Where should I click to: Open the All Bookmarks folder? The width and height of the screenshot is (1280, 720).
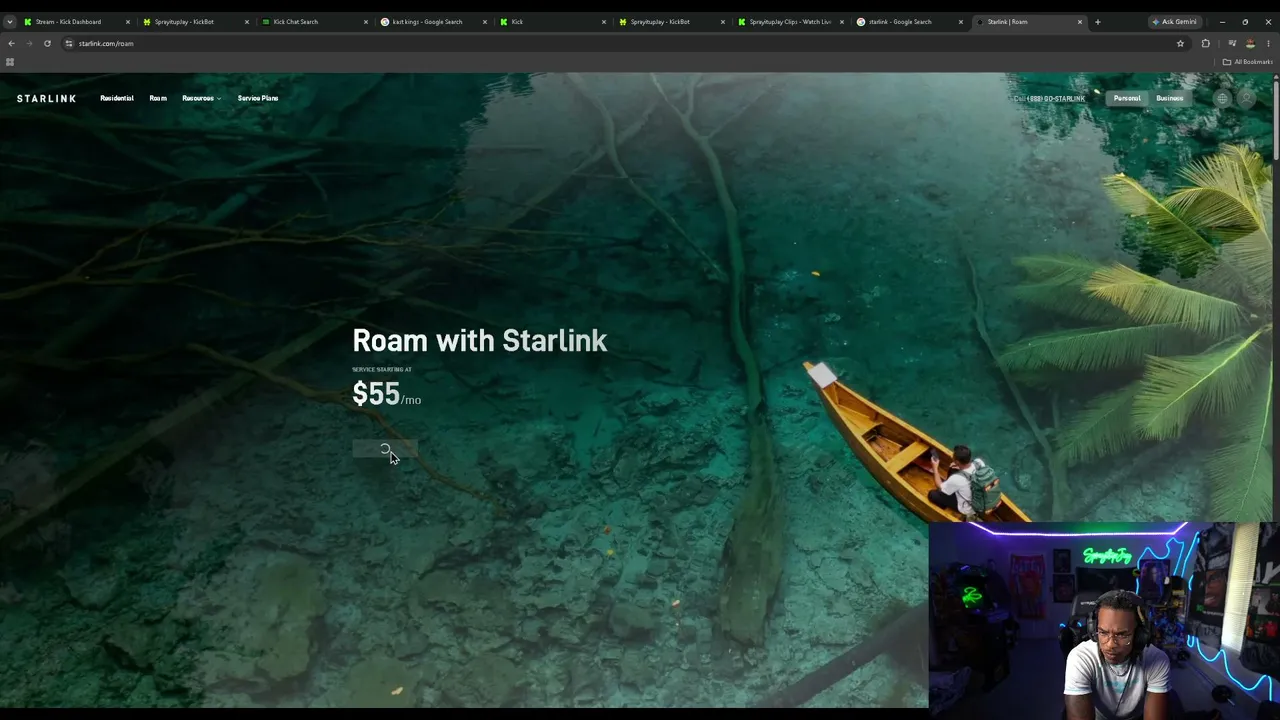point(1247,62)
